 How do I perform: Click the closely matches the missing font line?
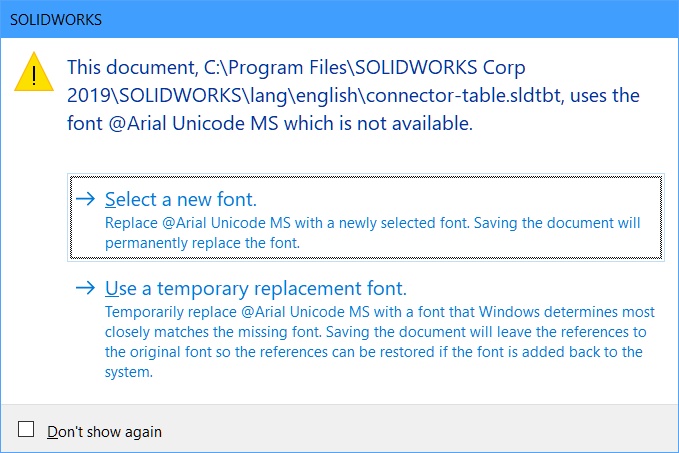375,332
